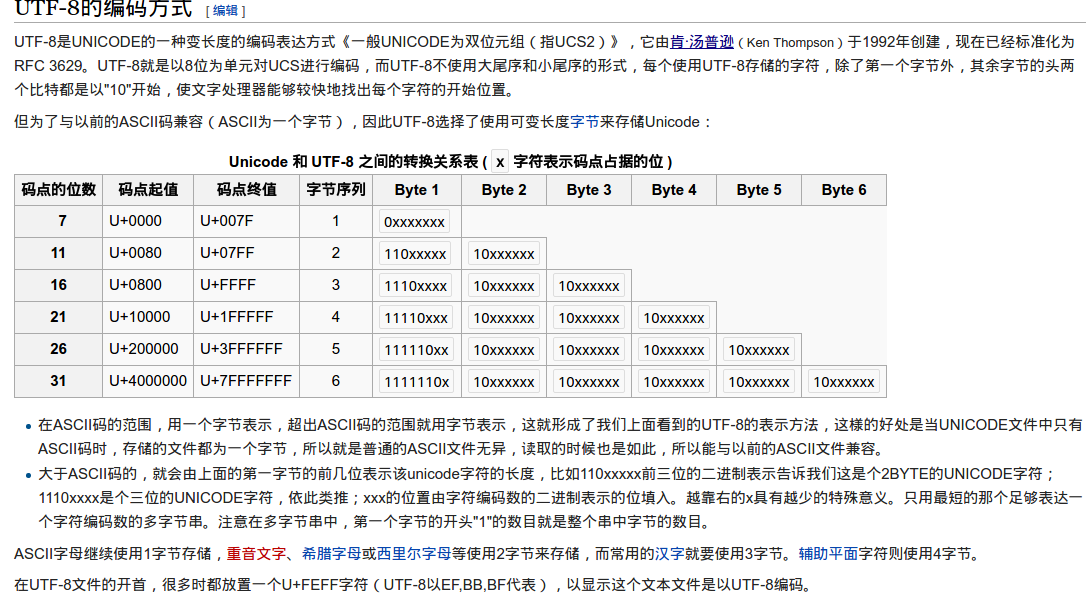The height and width of the screenshot is (602, 1086).
Task: Click the Byte 3 value in the U+0800 row
Action: coord(589,286)
